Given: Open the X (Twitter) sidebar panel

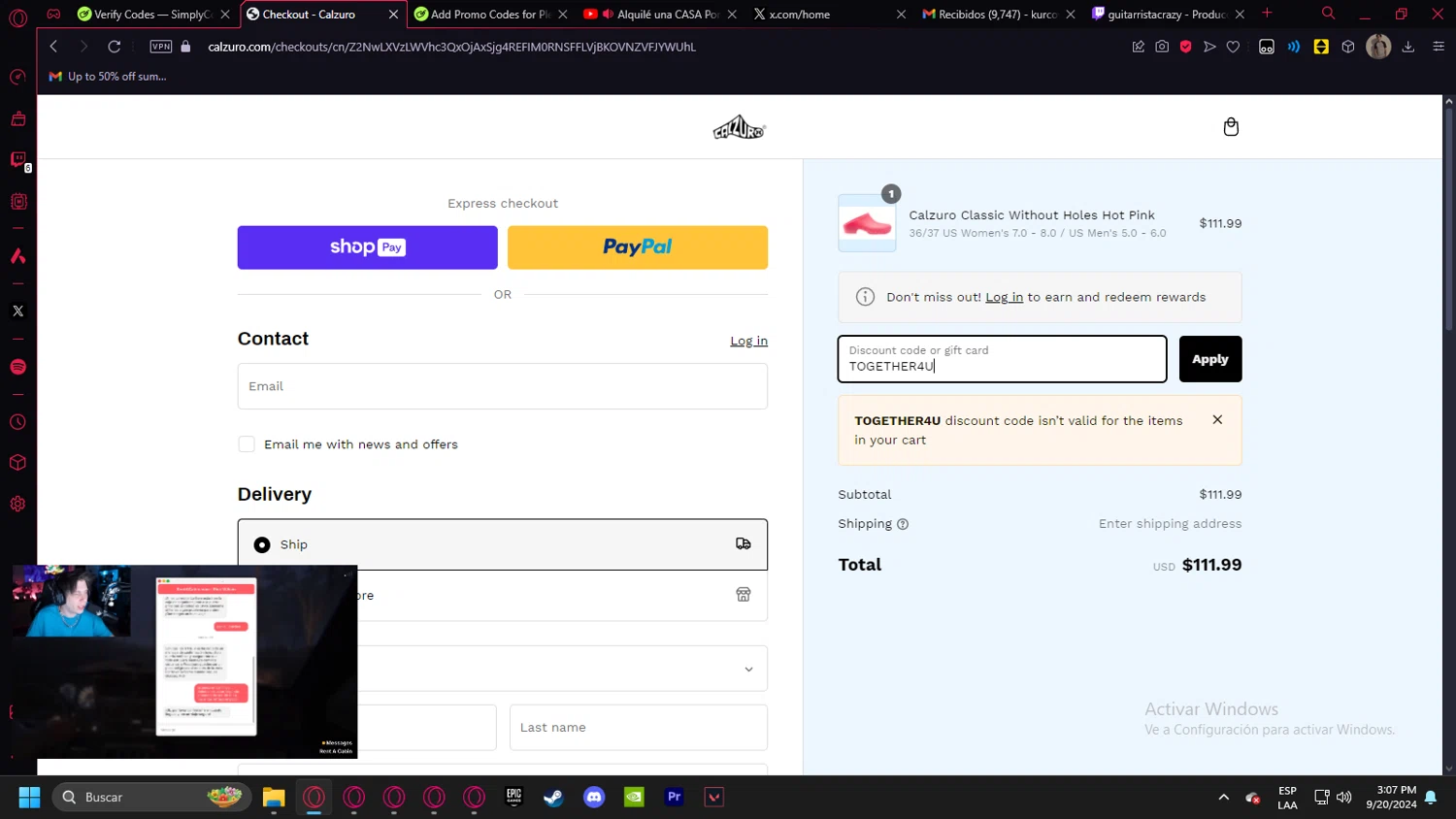Looking at the screenshot, I should click(17, 311).
